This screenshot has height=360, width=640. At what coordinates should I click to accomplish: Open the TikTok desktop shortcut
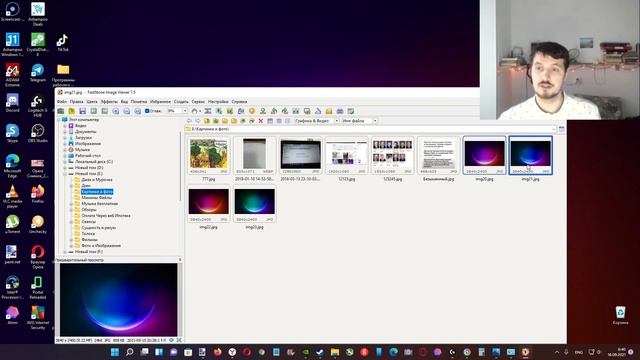[x=62, y=43]
